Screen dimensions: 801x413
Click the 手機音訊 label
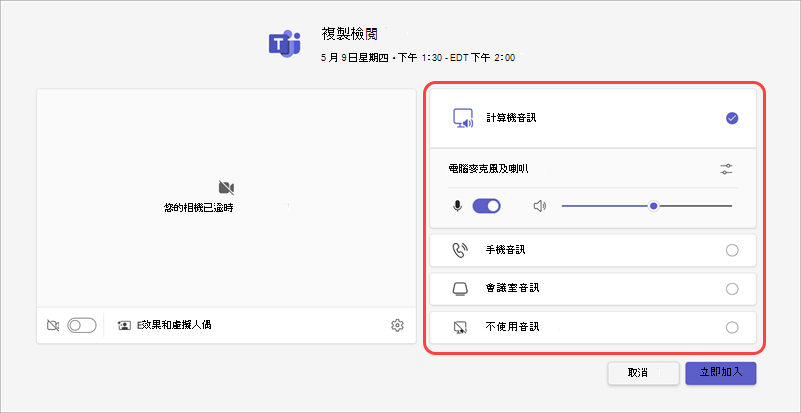pos(506,250)
